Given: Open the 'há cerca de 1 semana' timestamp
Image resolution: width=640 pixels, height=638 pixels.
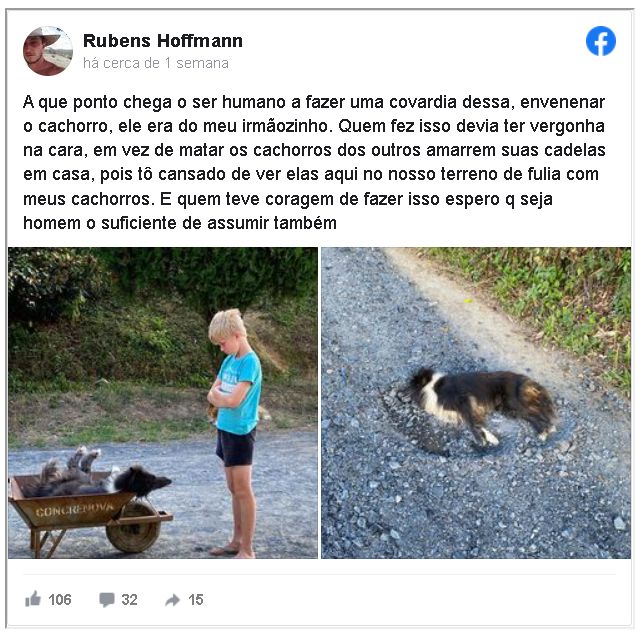Looking at the screenshot, I should pyautogui.click(x=156, y=63).
